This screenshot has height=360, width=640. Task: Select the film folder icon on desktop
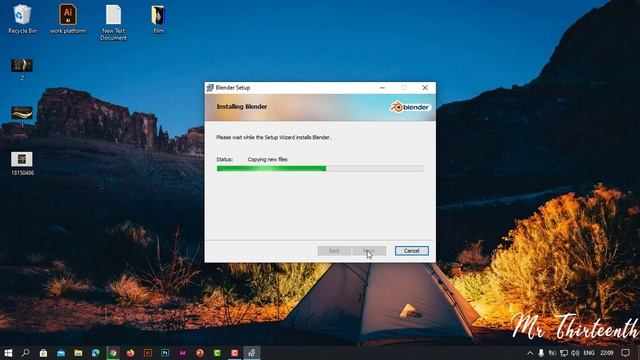pyautogui.click(x=158, y=19)
